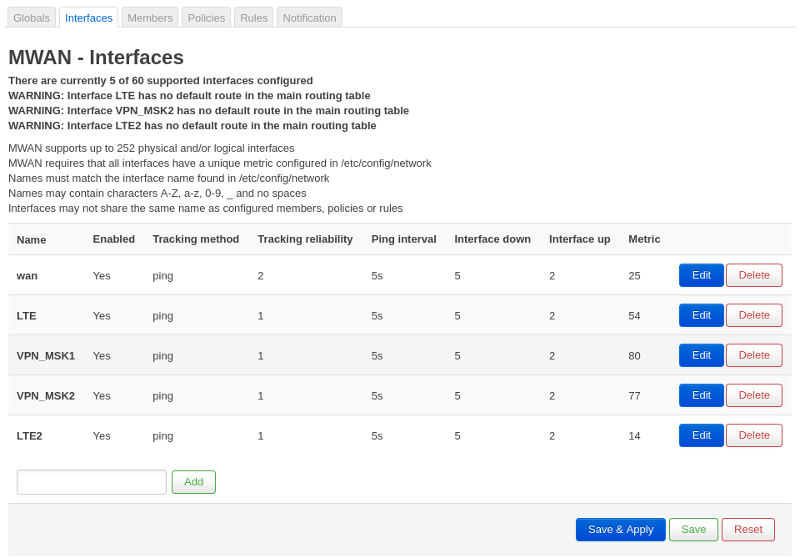The height and width of the screenshot is (558, 800).
Task: Click the active Interfaces tab
Action: pos(88,18)
